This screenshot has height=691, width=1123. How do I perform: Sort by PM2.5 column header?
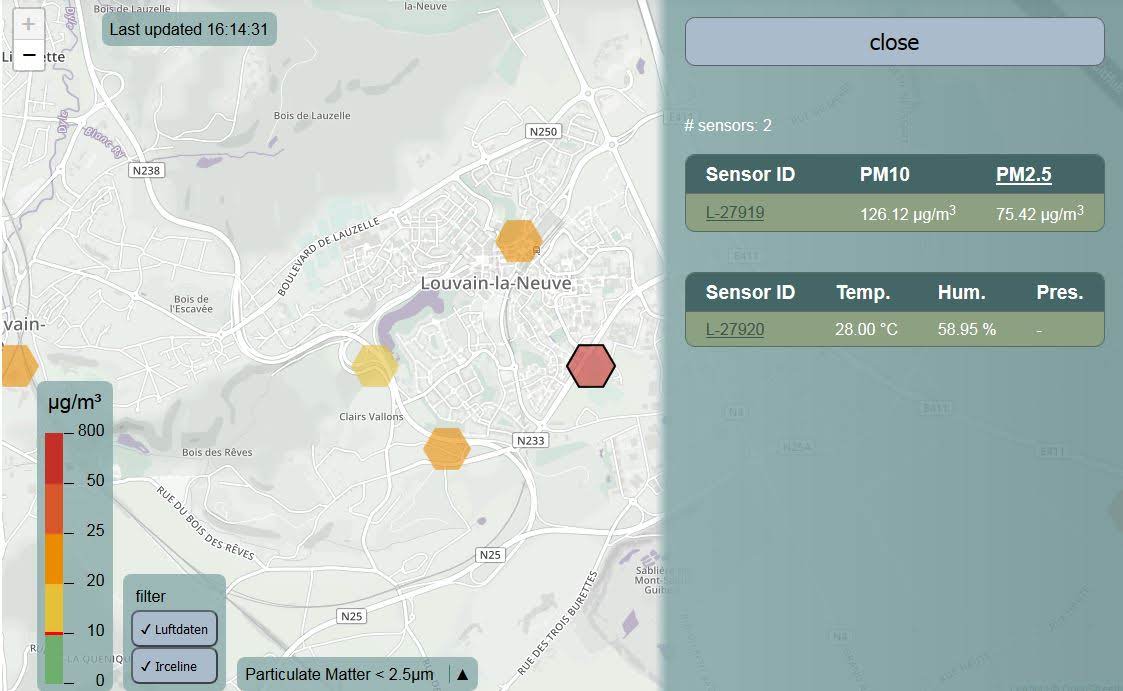pyautogui.click(x=1023, y=175)
